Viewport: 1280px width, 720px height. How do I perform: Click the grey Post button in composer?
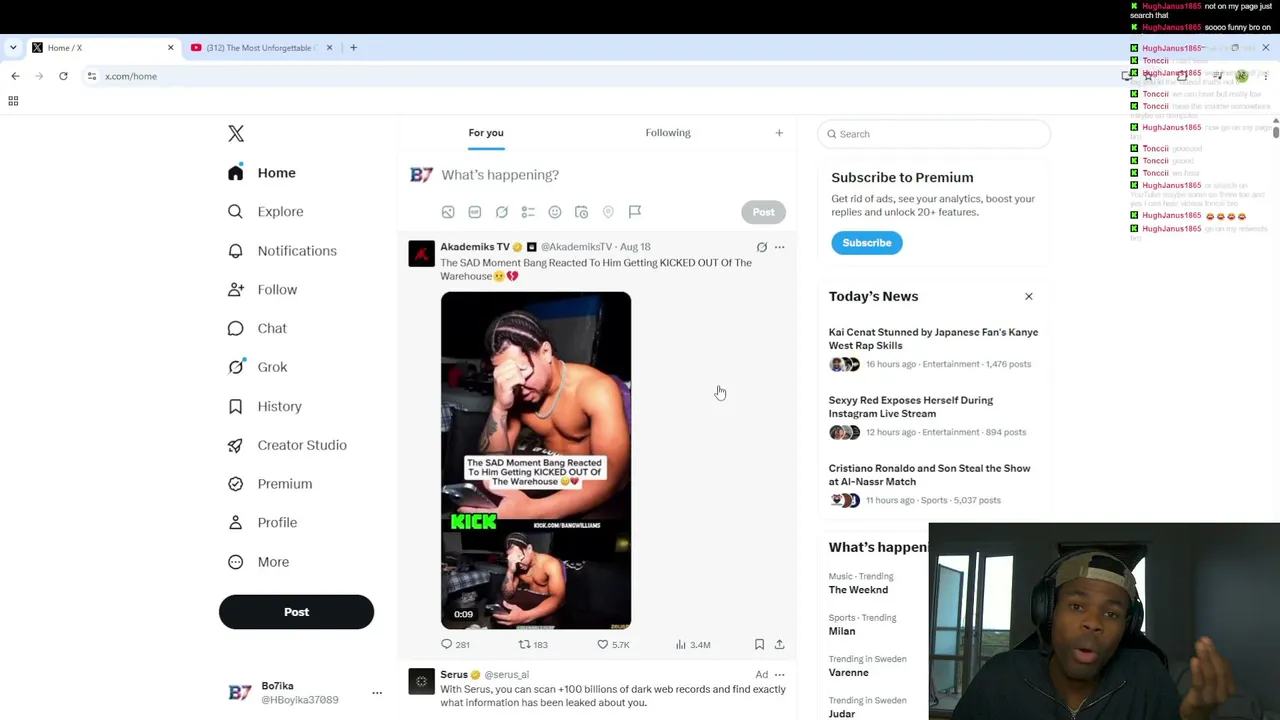763,212
